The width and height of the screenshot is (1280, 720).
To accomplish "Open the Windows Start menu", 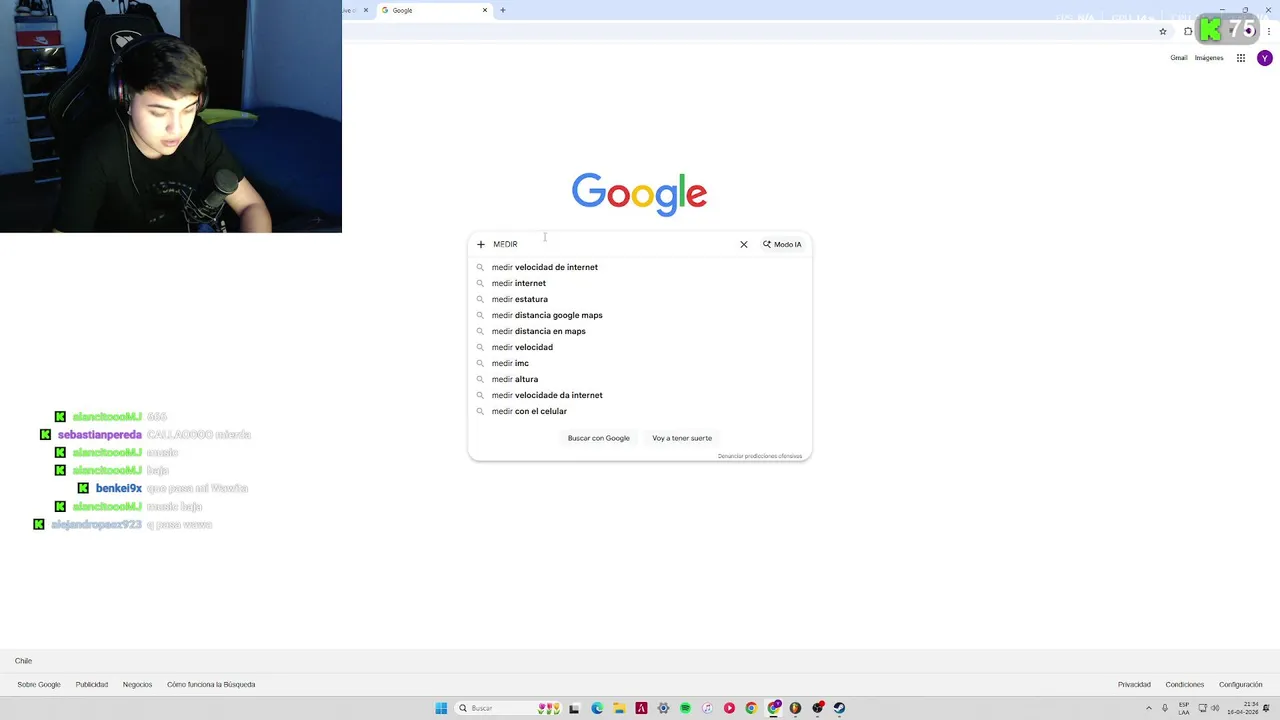I will pos(441,708).
